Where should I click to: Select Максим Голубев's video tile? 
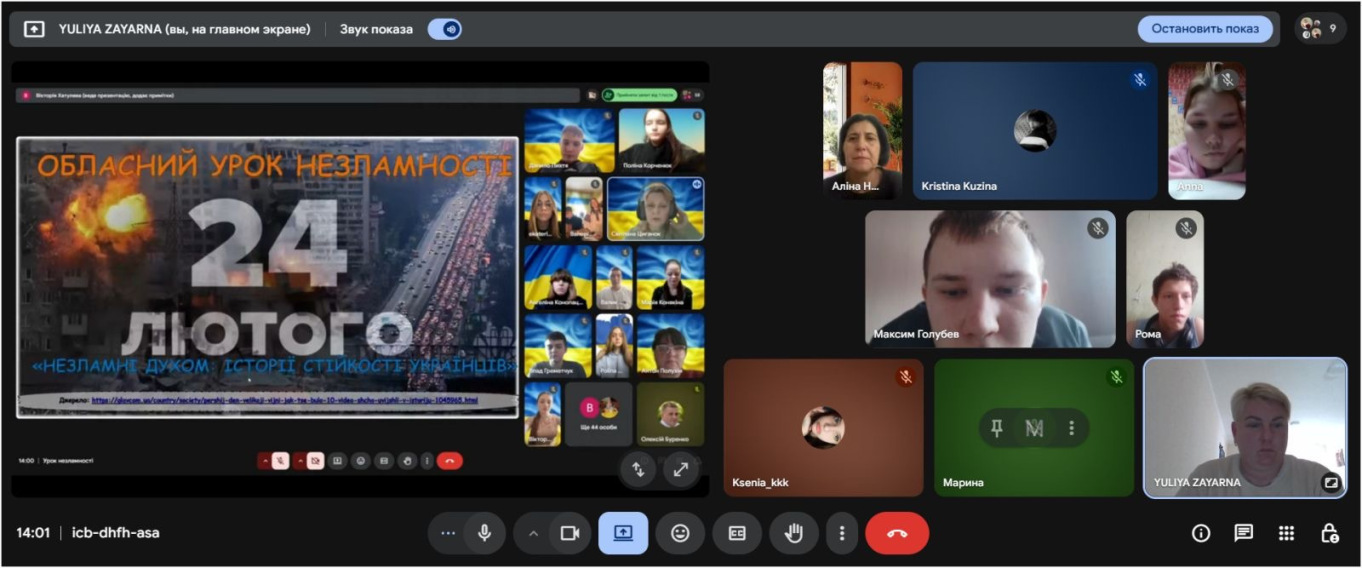point(989,278)
